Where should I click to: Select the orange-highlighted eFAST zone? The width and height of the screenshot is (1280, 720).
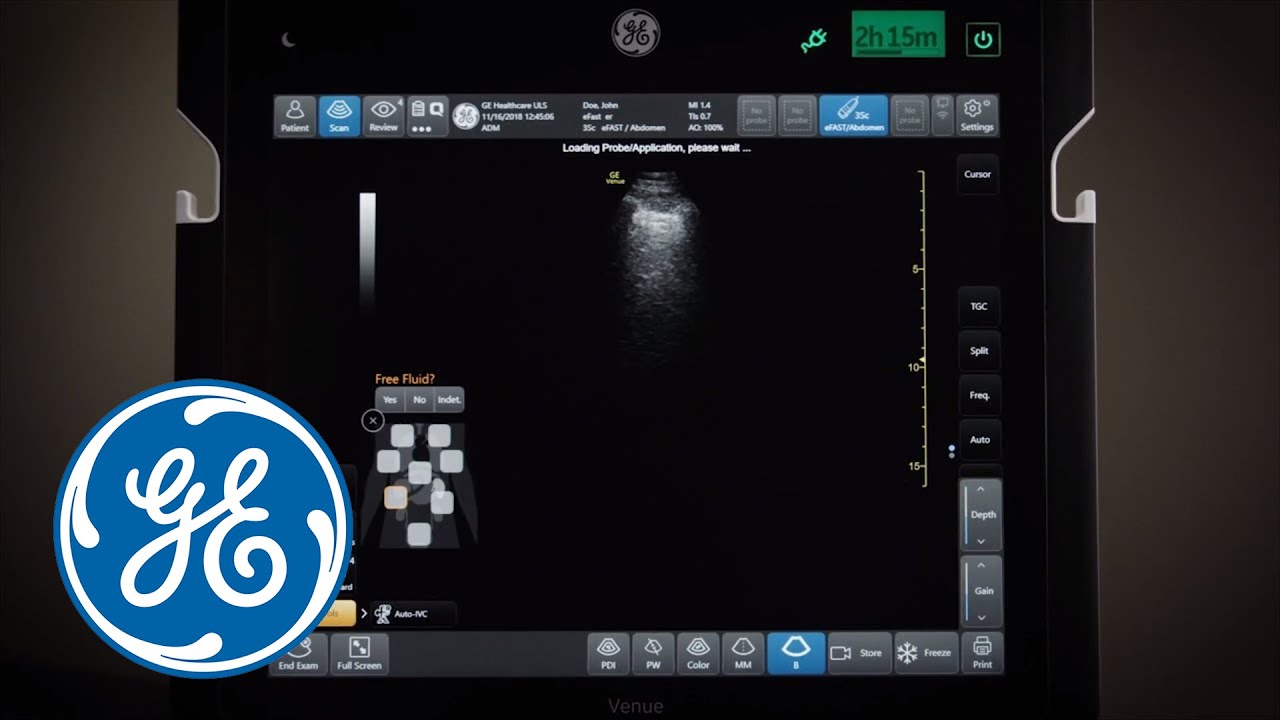tap(396, 496)
